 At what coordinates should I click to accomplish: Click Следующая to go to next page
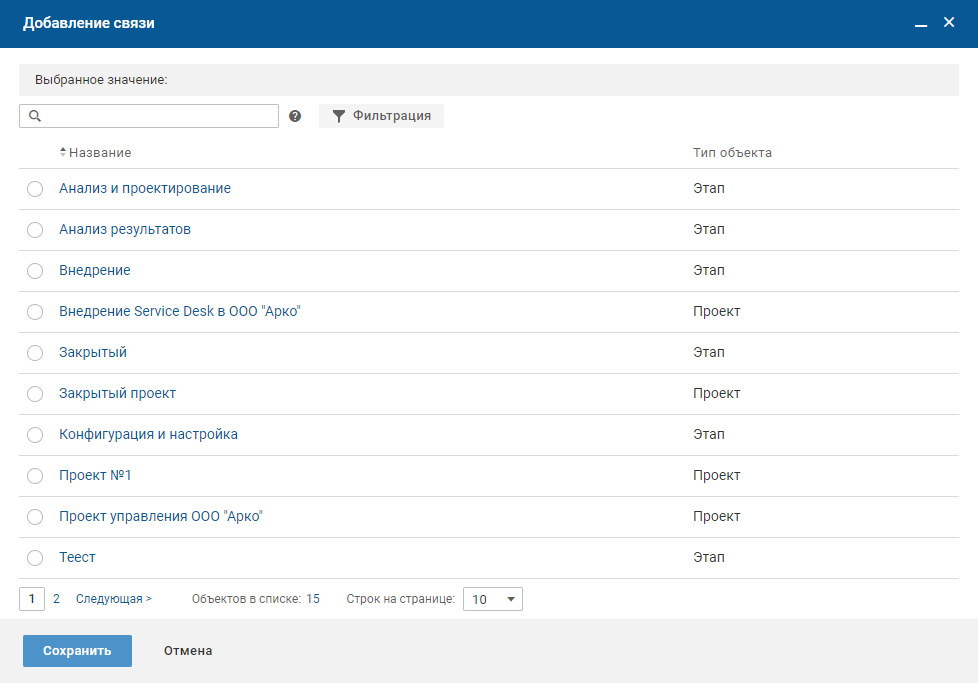(x=113, y=599)
